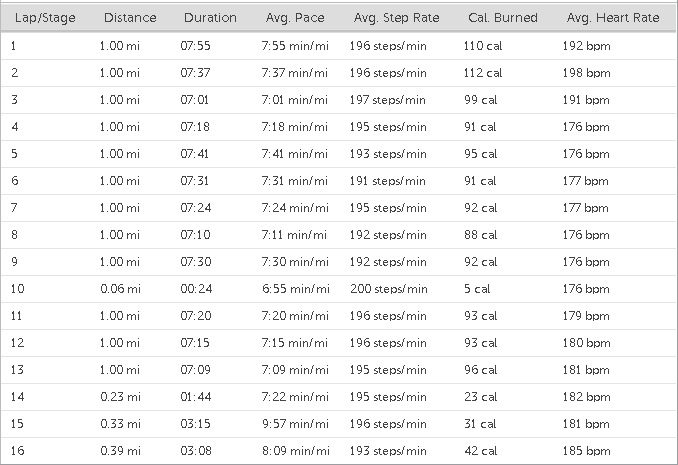This screenshot has height=465, width=678.
Task: Select the 112 cal burned cell
Action: click(481, 73)
